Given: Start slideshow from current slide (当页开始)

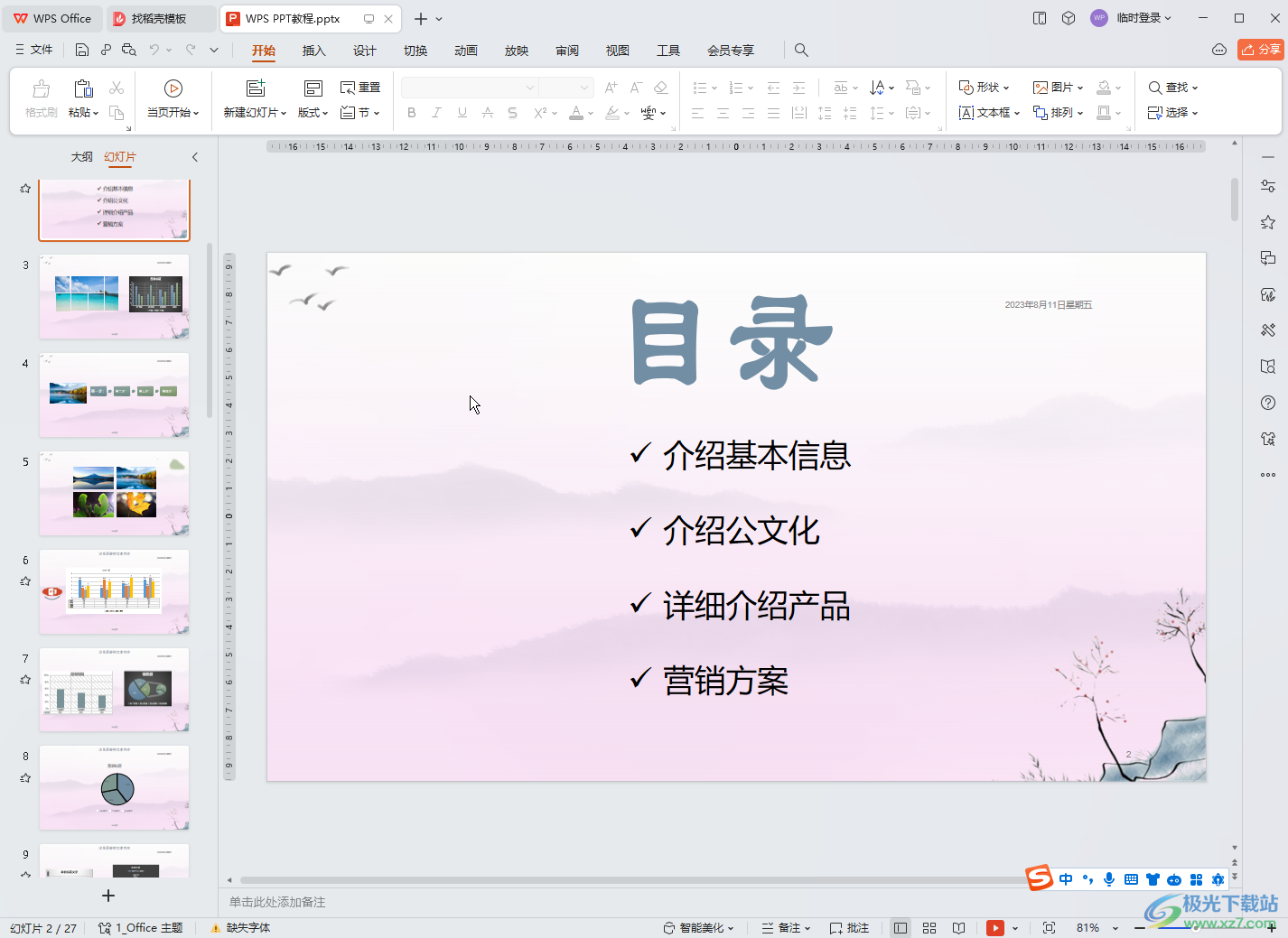Looking at the screenshot, I should (173, 98).
